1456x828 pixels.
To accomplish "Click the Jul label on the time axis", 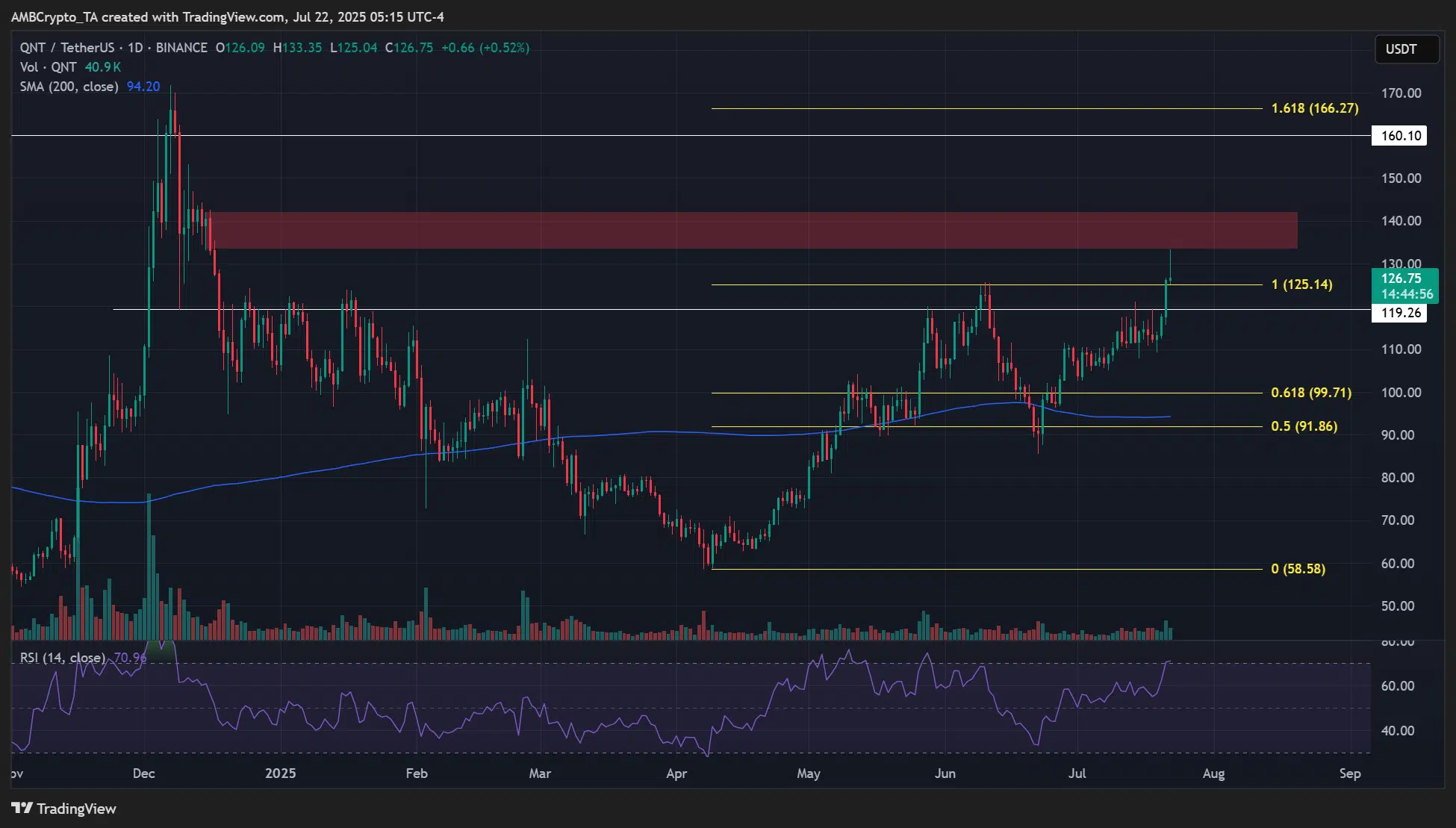I will click(1077, 773).
